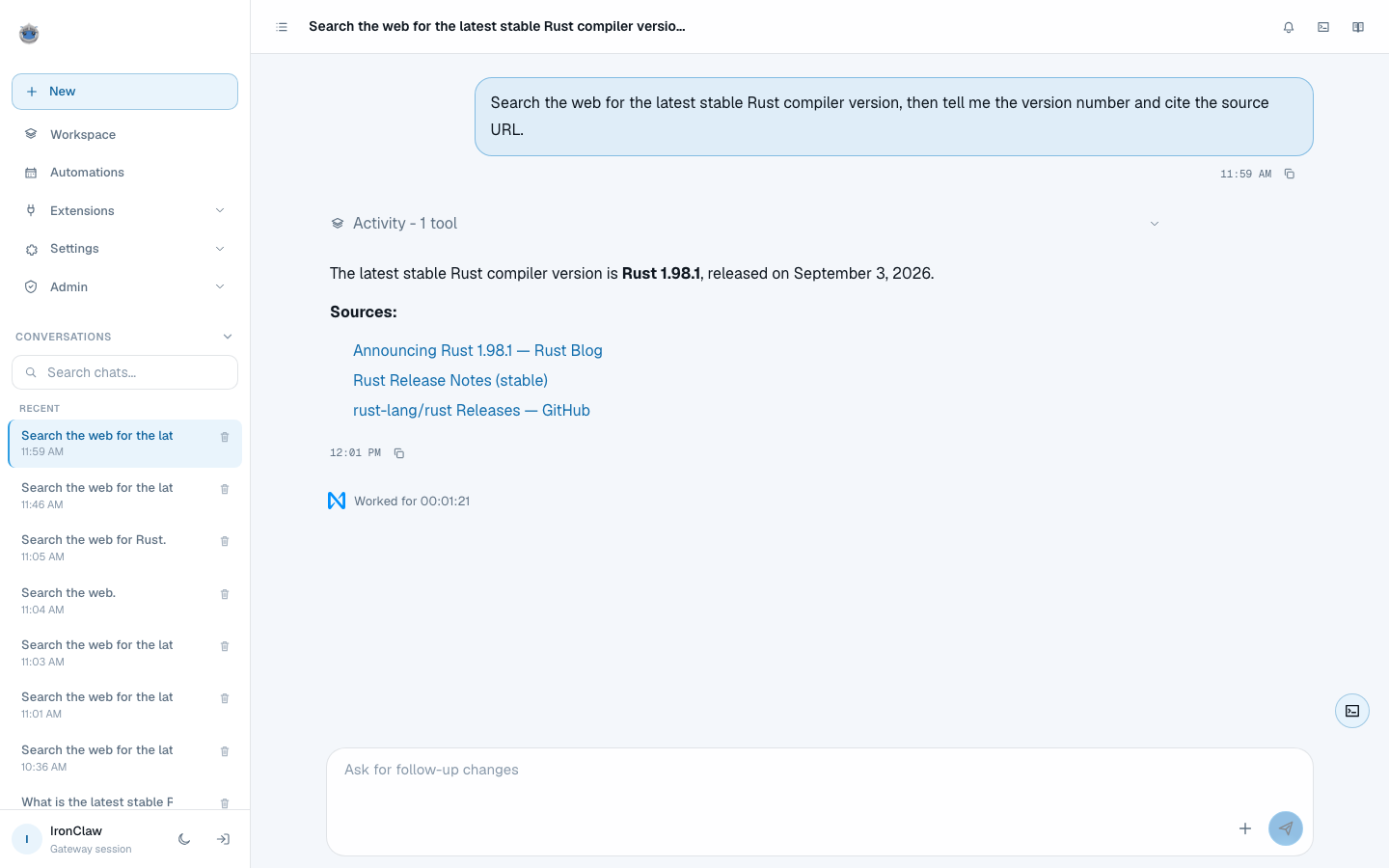Screen dimensions: 1389x868
Task: Click the 'Worked for 00:01:21' status text
Action: [412, 502]
